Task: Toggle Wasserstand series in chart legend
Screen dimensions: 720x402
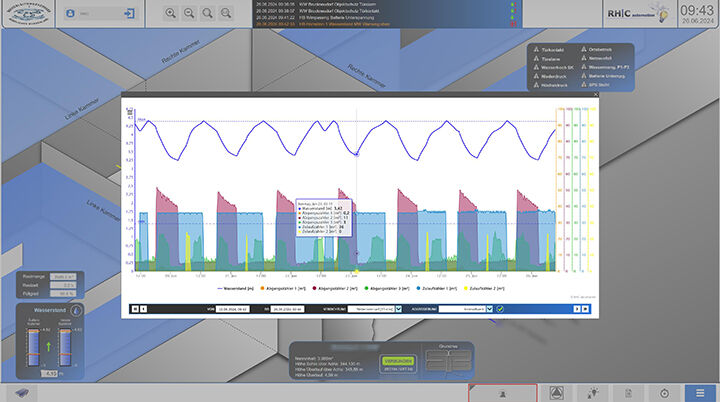Action: click(235, 289)
